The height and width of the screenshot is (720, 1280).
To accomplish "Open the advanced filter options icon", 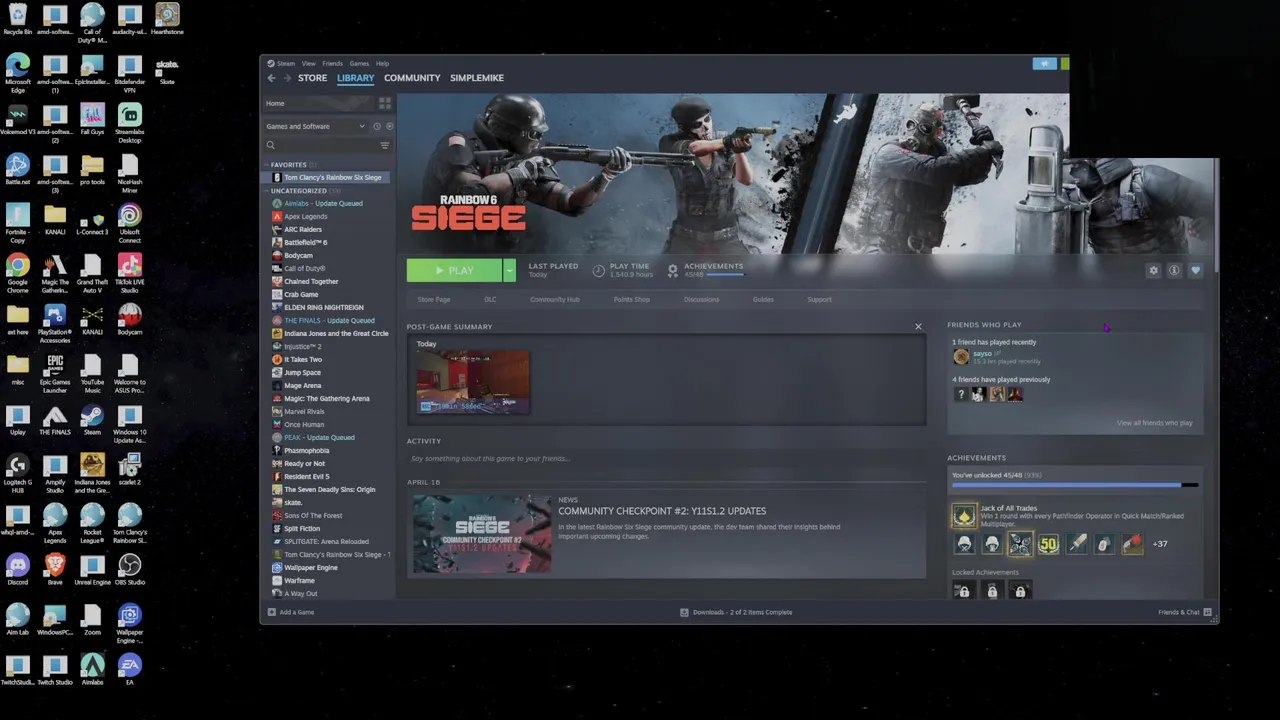I will pos(385,145).
